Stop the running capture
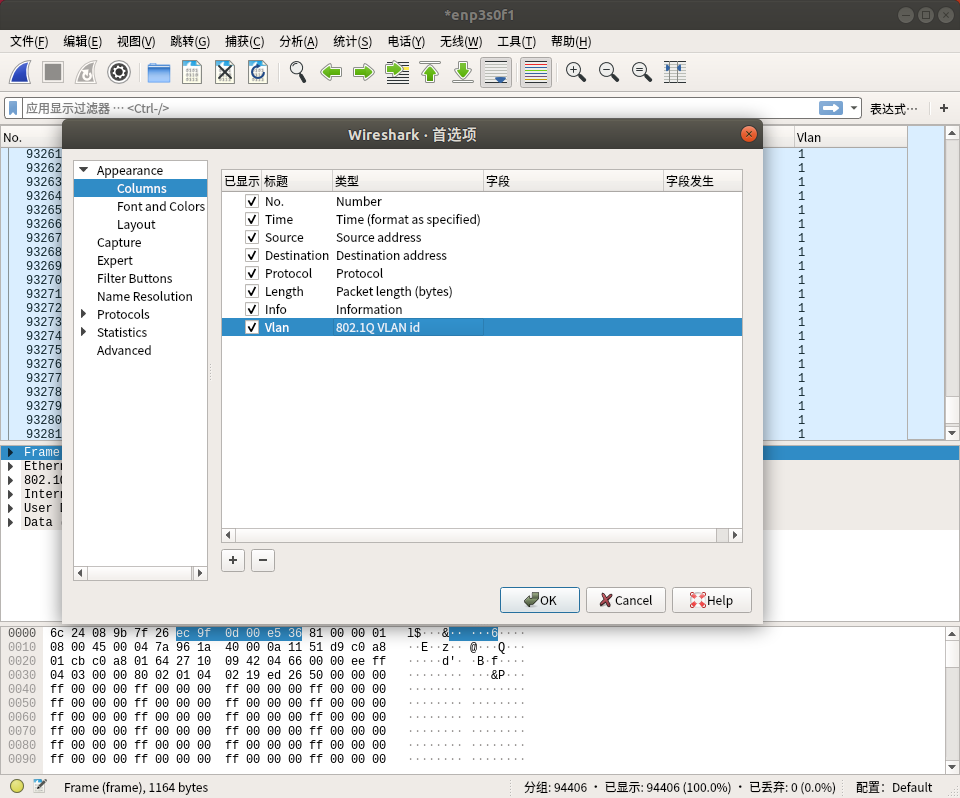Viewport: 960px width, 798px height. pos(53,72)
